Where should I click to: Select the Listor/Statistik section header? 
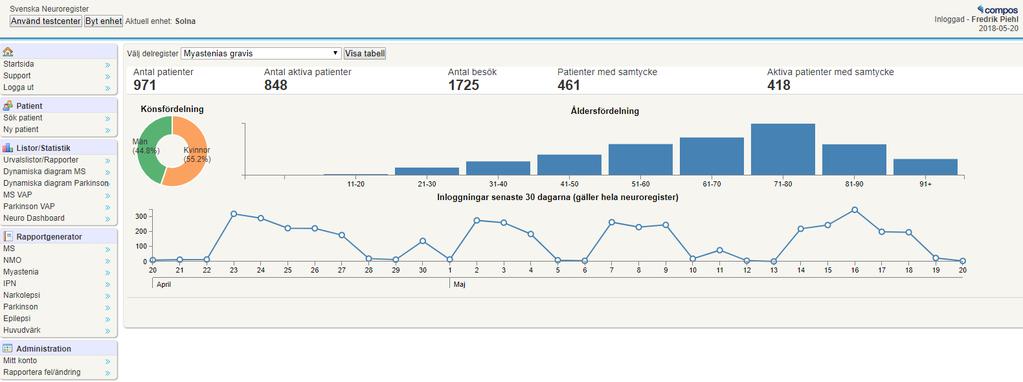coord(59,148)
